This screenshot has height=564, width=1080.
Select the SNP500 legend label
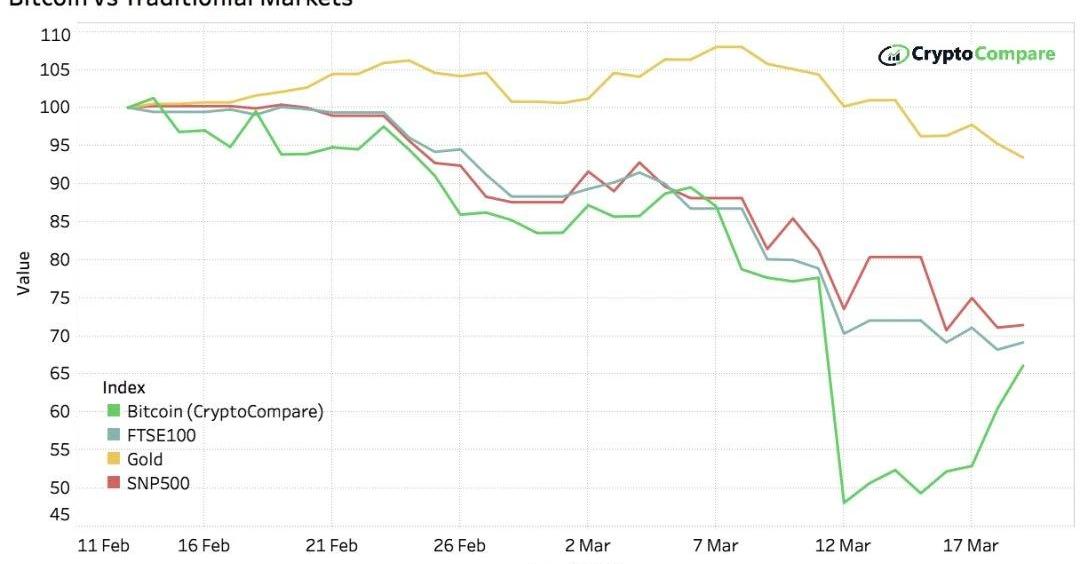157,484
